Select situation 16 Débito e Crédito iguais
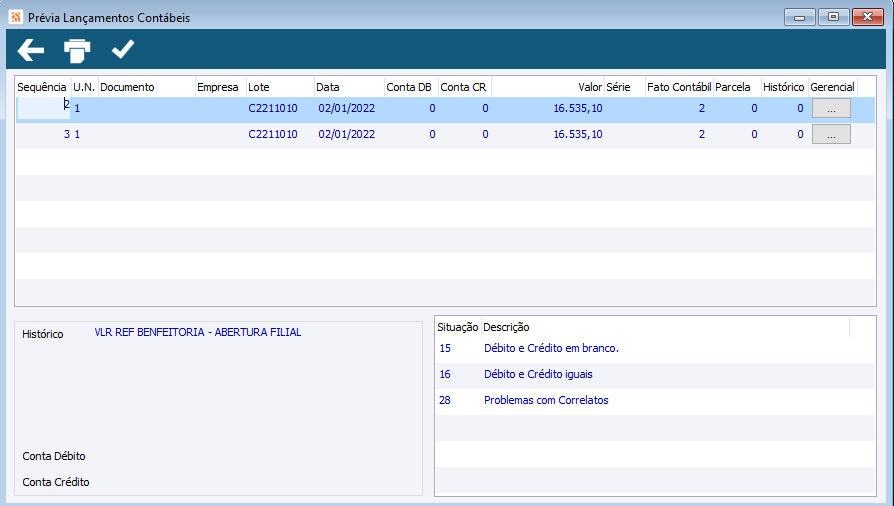Viewport: 894px width, 506px height. coord(655,375)
